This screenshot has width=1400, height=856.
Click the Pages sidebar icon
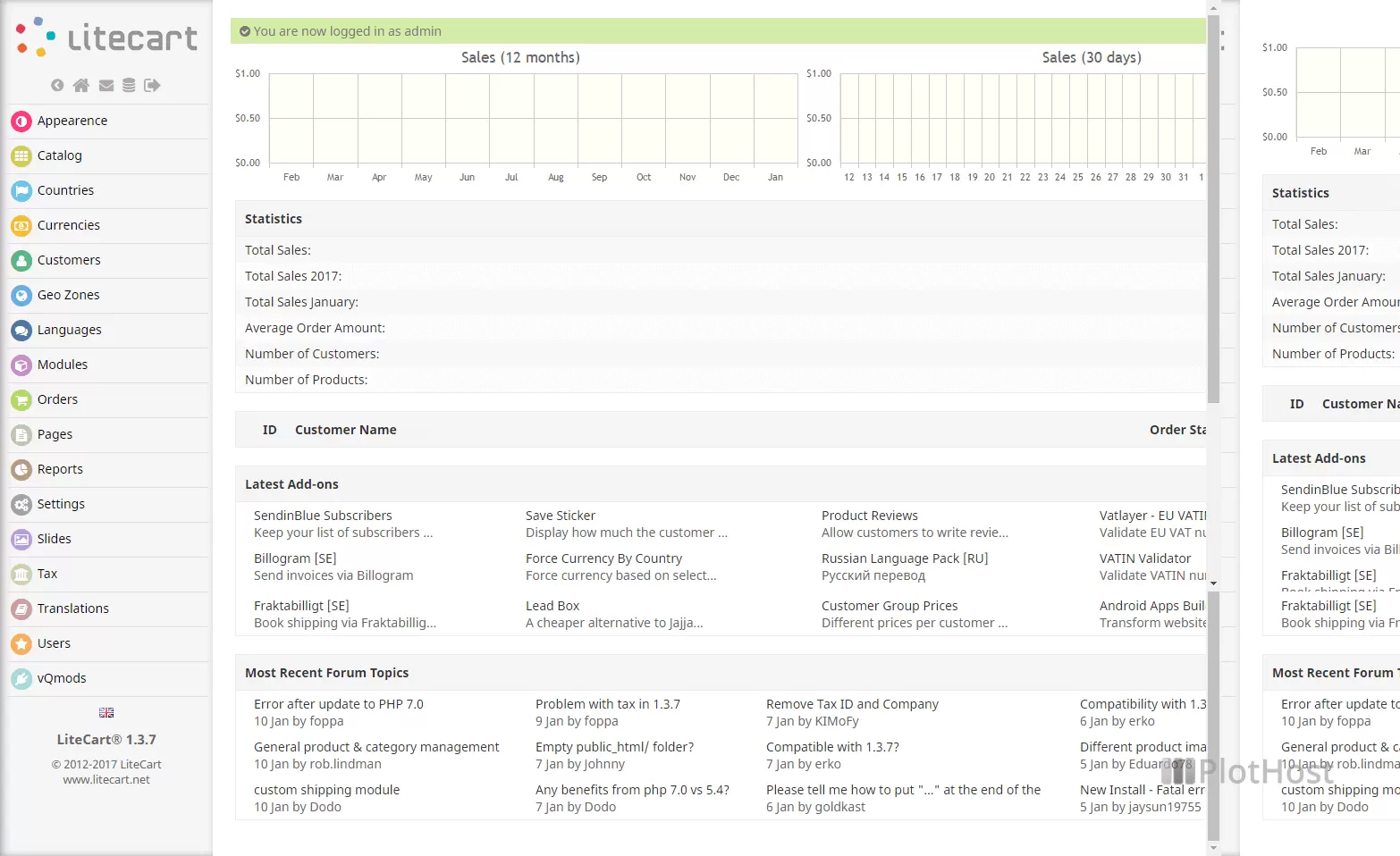(x=21, y=434)
